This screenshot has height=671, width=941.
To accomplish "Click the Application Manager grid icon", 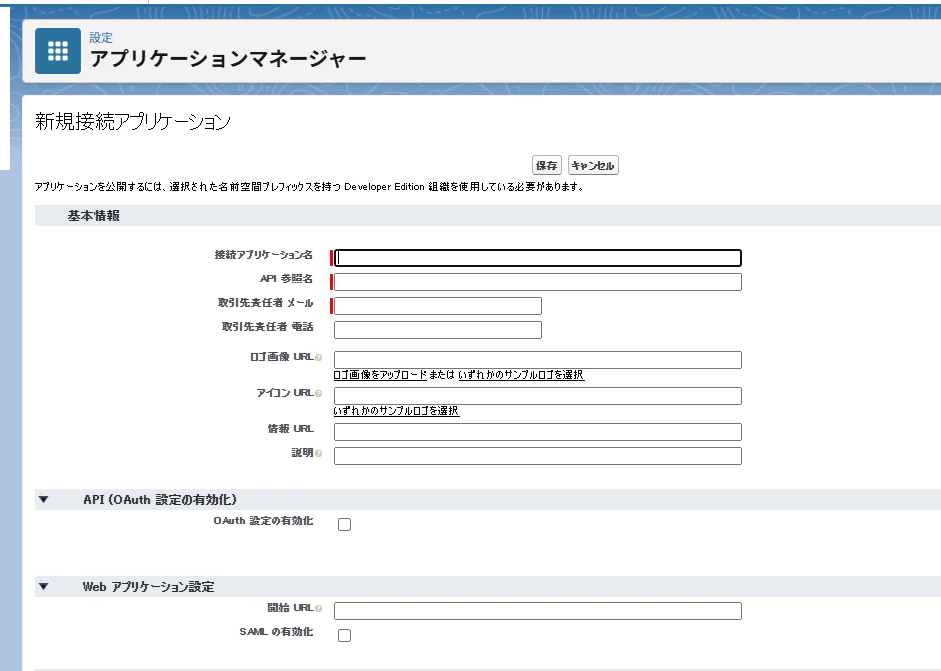I will click(x=58, y=51).
